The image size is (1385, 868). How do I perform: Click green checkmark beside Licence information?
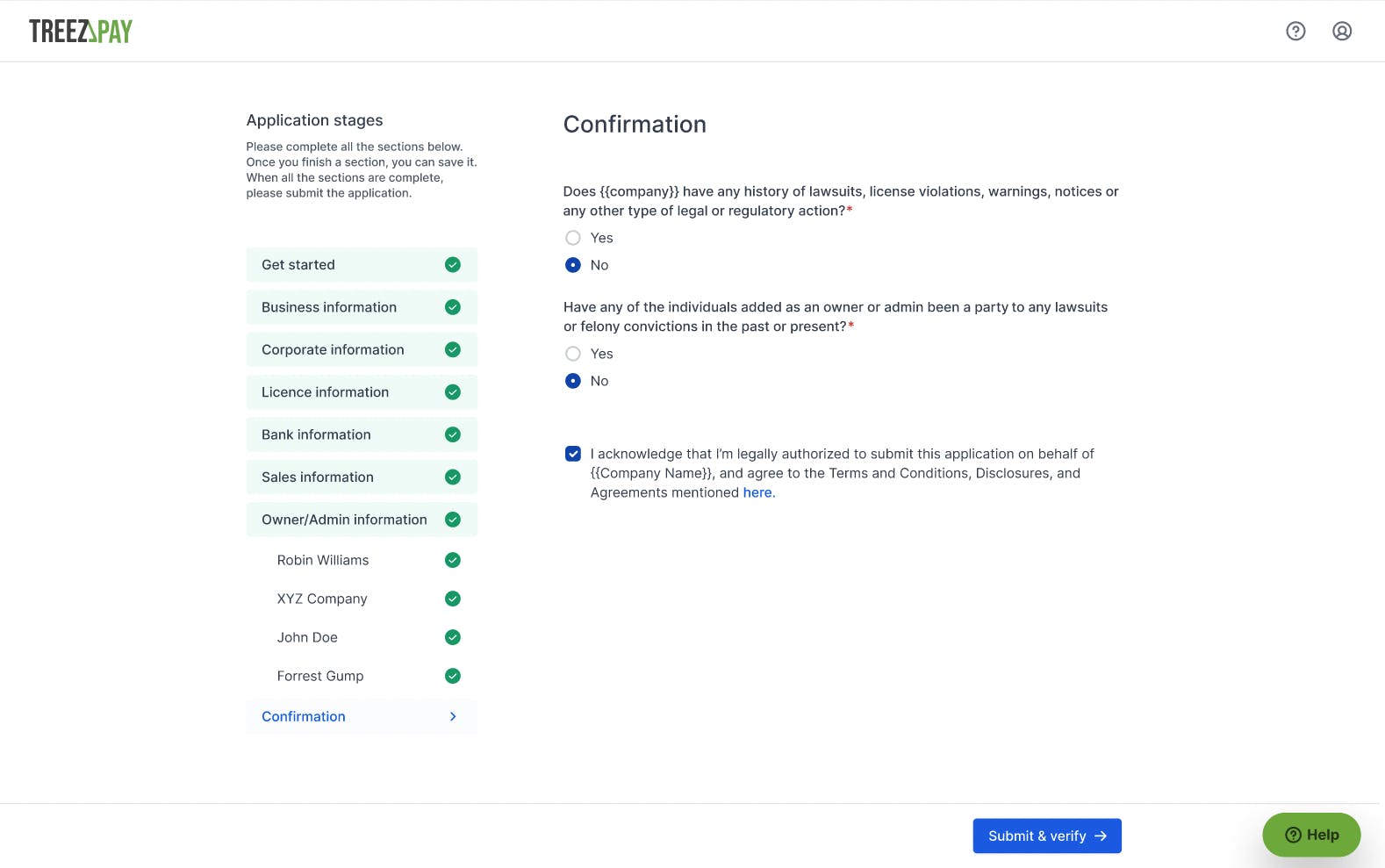coord(453,392)
